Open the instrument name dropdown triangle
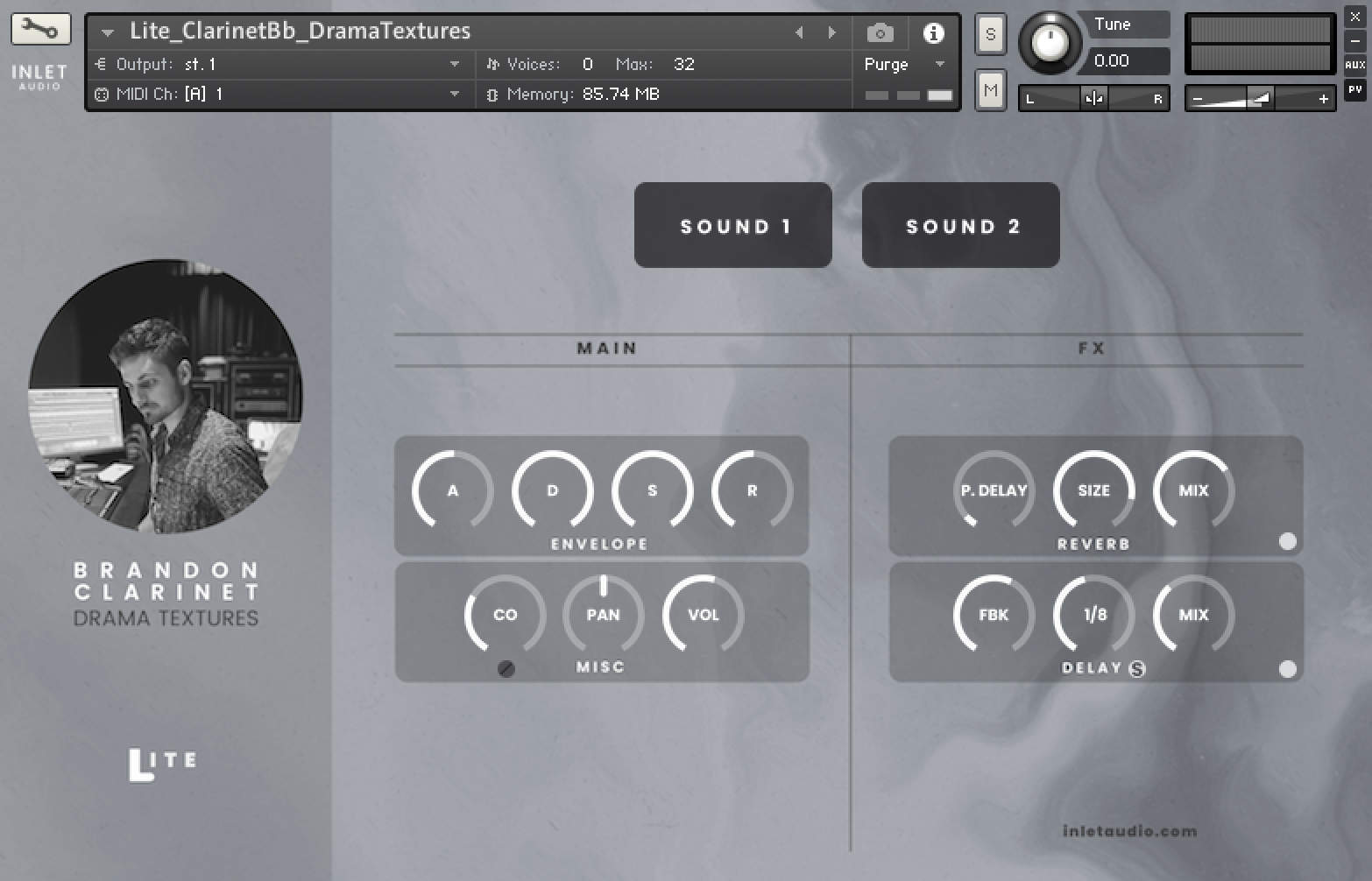 pos(108,33)
